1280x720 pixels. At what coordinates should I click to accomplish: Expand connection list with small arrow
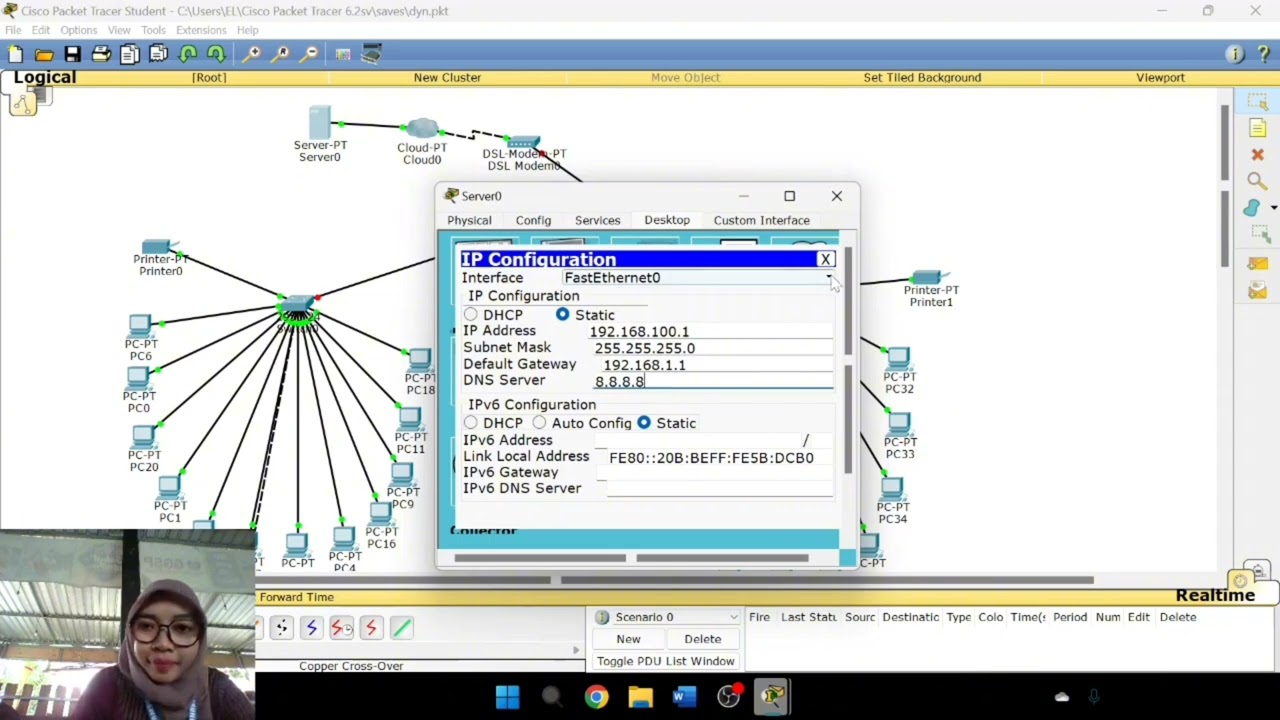(575, 650)
